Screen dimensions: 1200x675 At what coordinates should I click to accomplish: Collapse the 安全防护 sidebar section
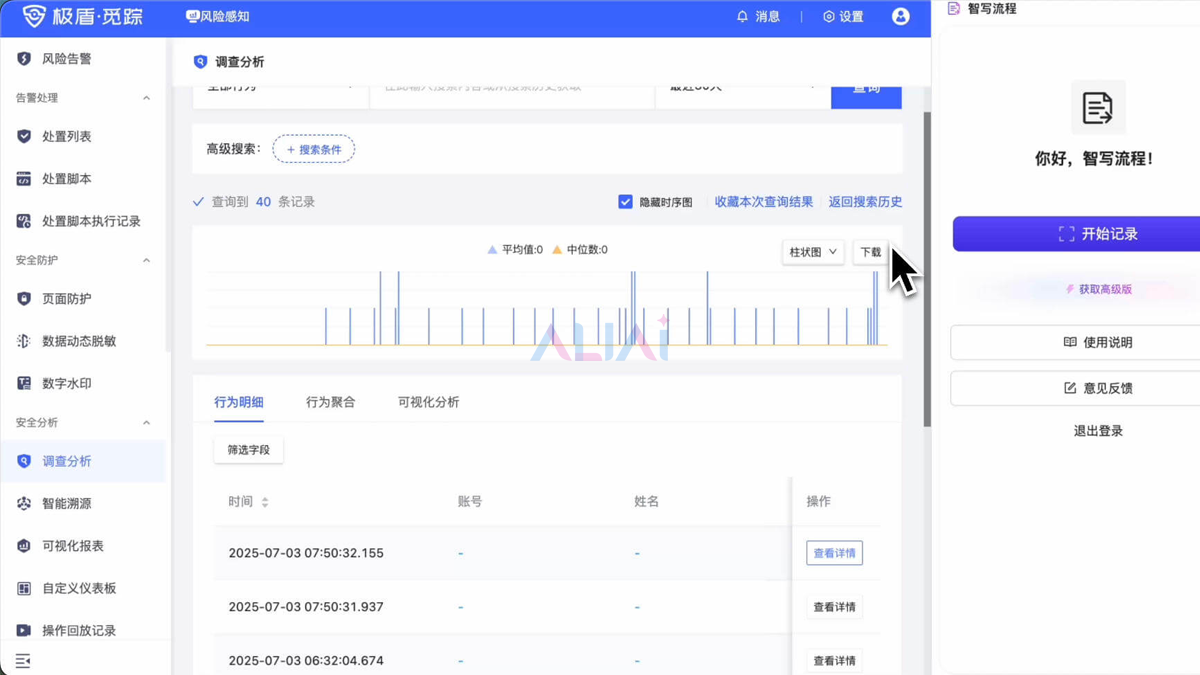(x=146, y=260)
